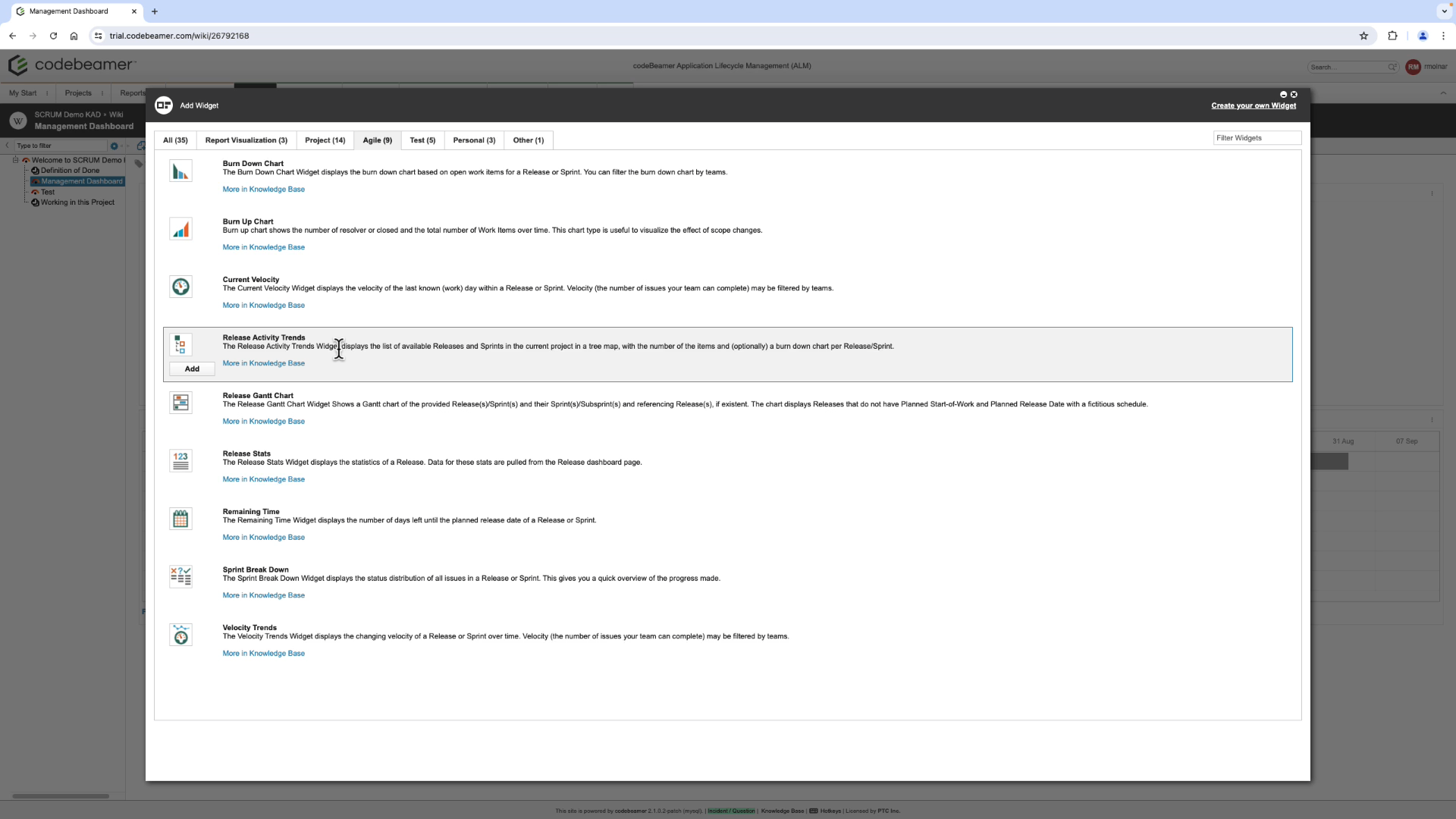Collapse the Welcome to SCRUM Demo tree node

pyautogui.click(x=15, y=160)
